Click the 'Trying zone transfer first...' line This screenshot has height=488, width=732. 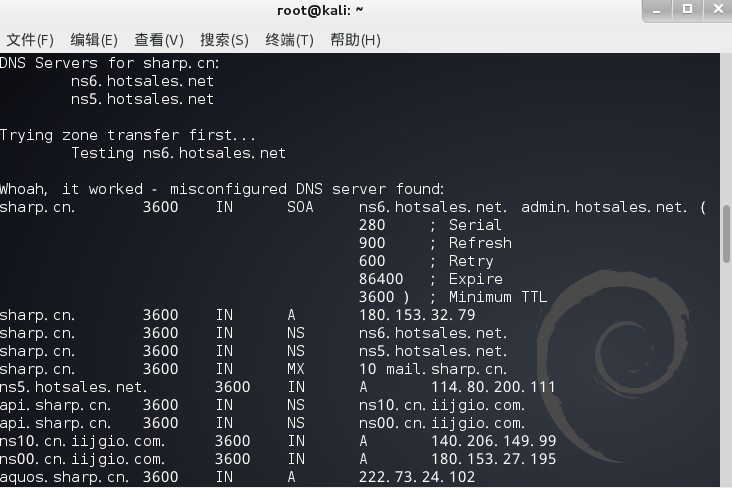click(x=128, y=135)
